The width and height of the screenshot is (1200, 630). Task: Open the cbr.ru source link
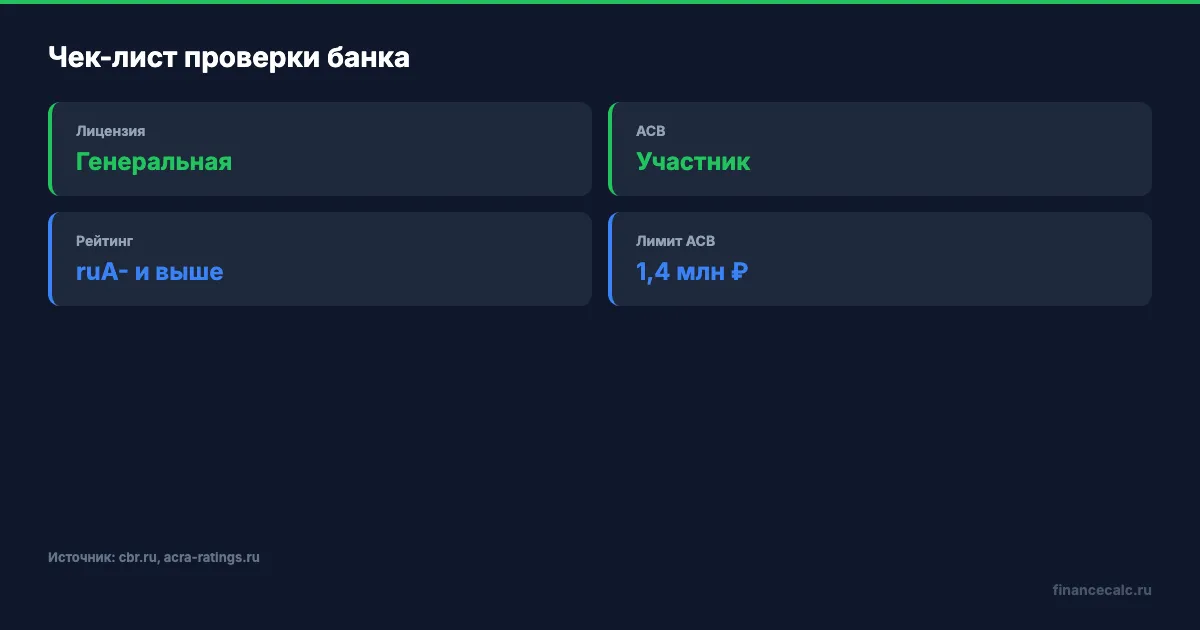click(x=138, y=557)
